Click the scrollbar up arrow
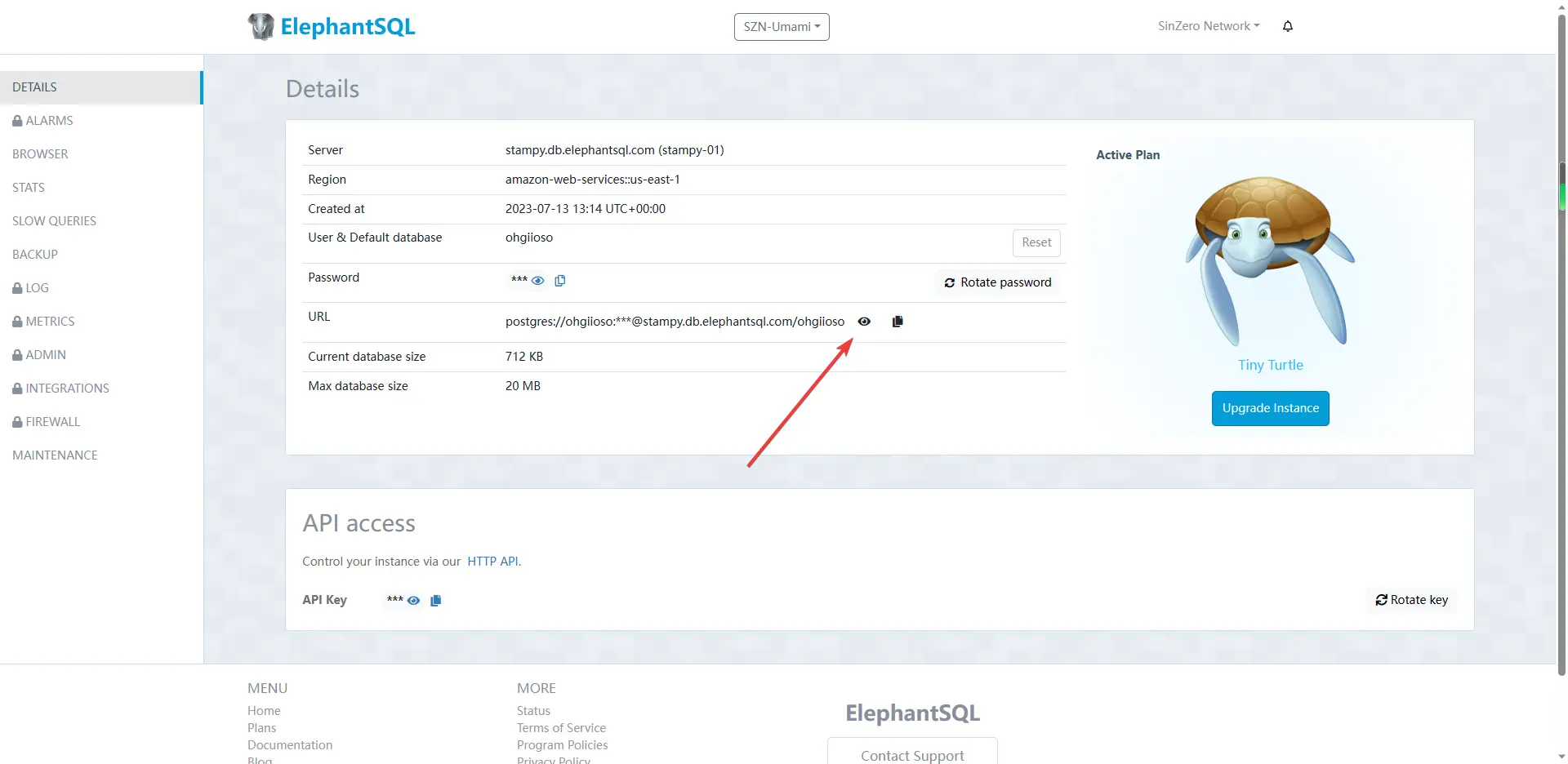This screenshot has width=1568, height=764. (1561, 6)
